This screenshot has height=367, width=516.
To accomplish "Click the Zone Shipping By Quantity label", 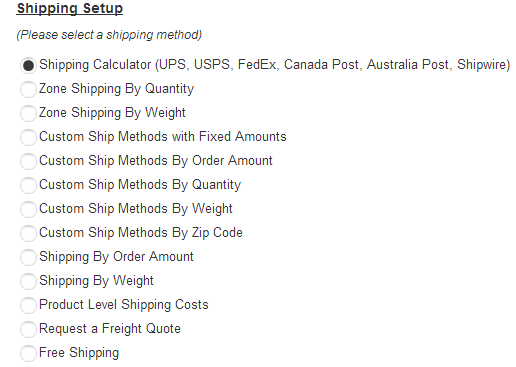I will [x=116, y=89].
